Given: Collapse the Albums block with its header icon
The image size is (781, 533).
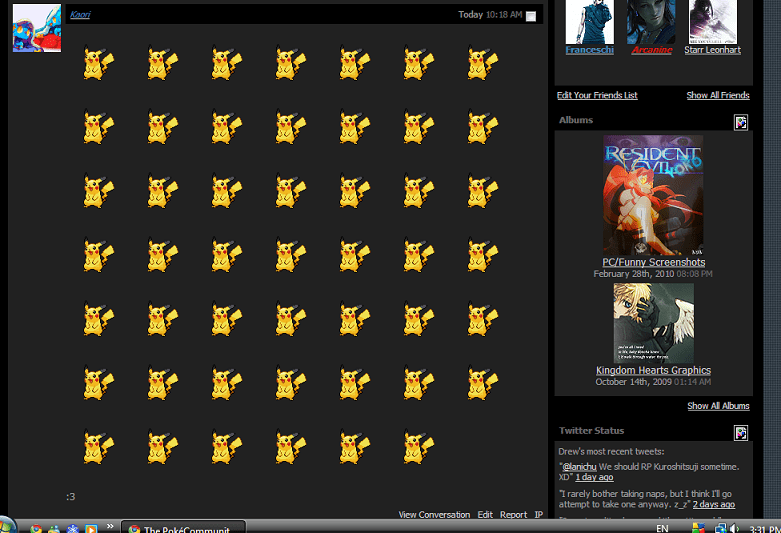Looking at the screenshot, I should (741, 122).
